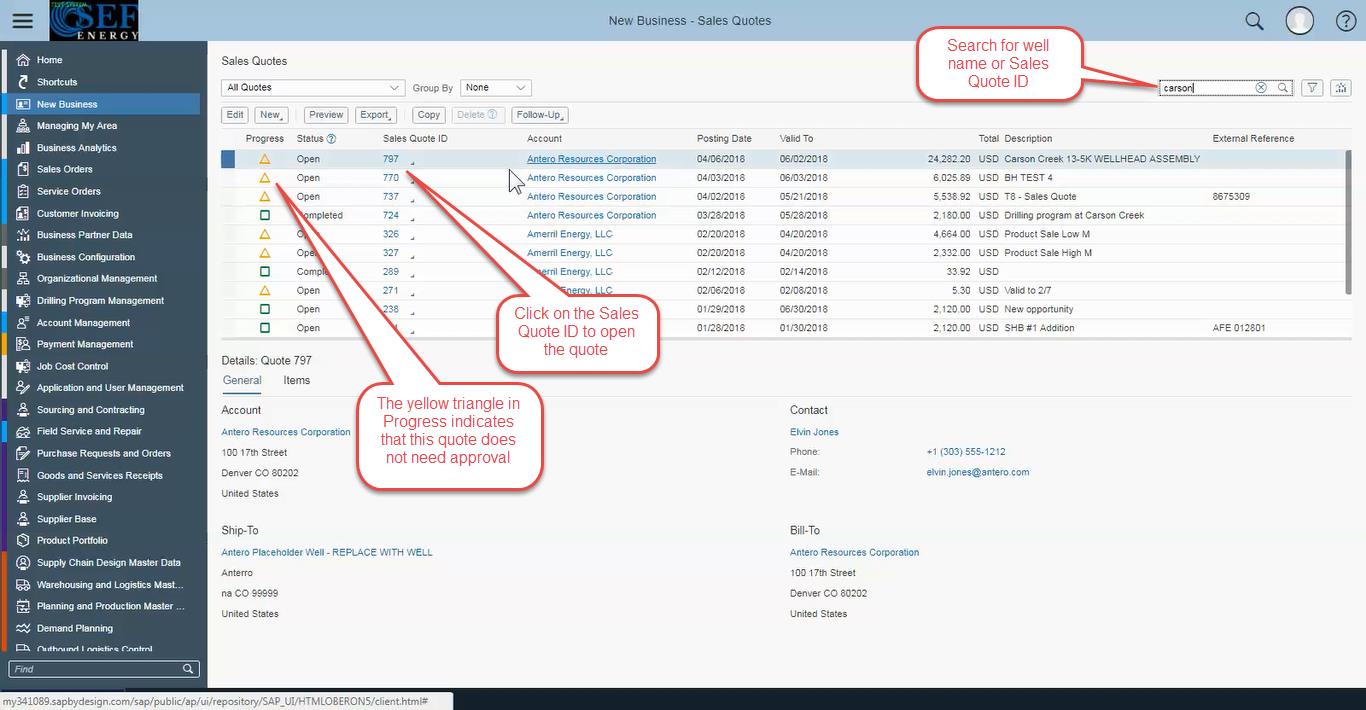Click description "Drilling program at Carson Creek"
1366x710 pixels.
(1074, 215)
